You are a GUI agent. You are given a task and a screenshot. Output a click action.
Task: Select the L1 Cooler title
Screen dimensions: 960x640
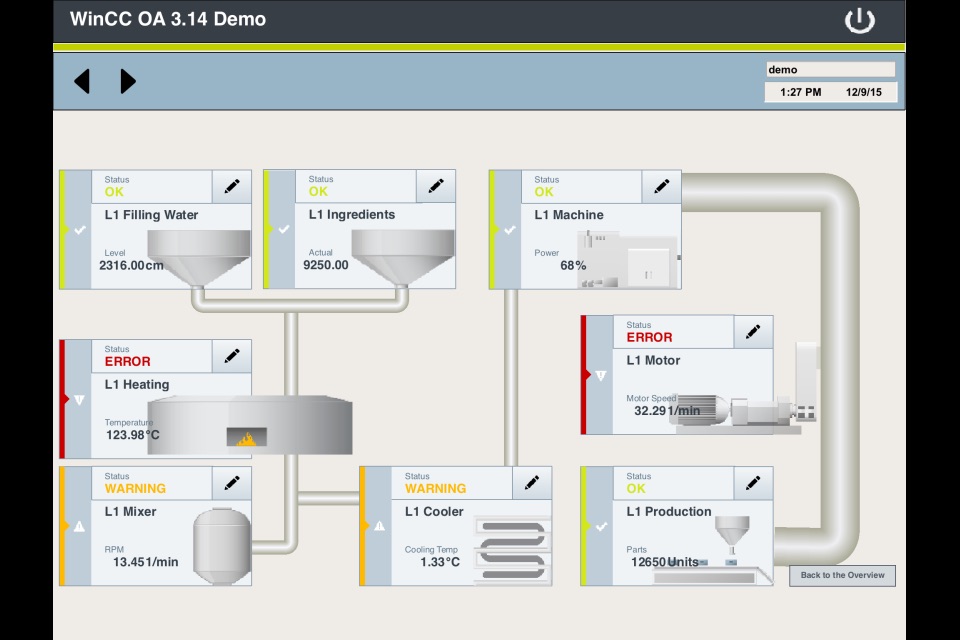click(x=433, y=511)
